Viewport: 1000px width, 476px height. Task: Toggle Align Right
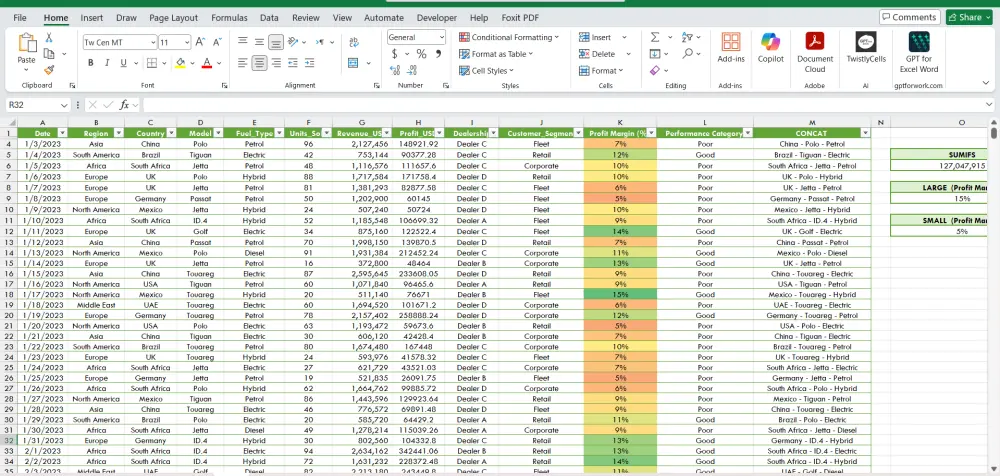[276, 63]
